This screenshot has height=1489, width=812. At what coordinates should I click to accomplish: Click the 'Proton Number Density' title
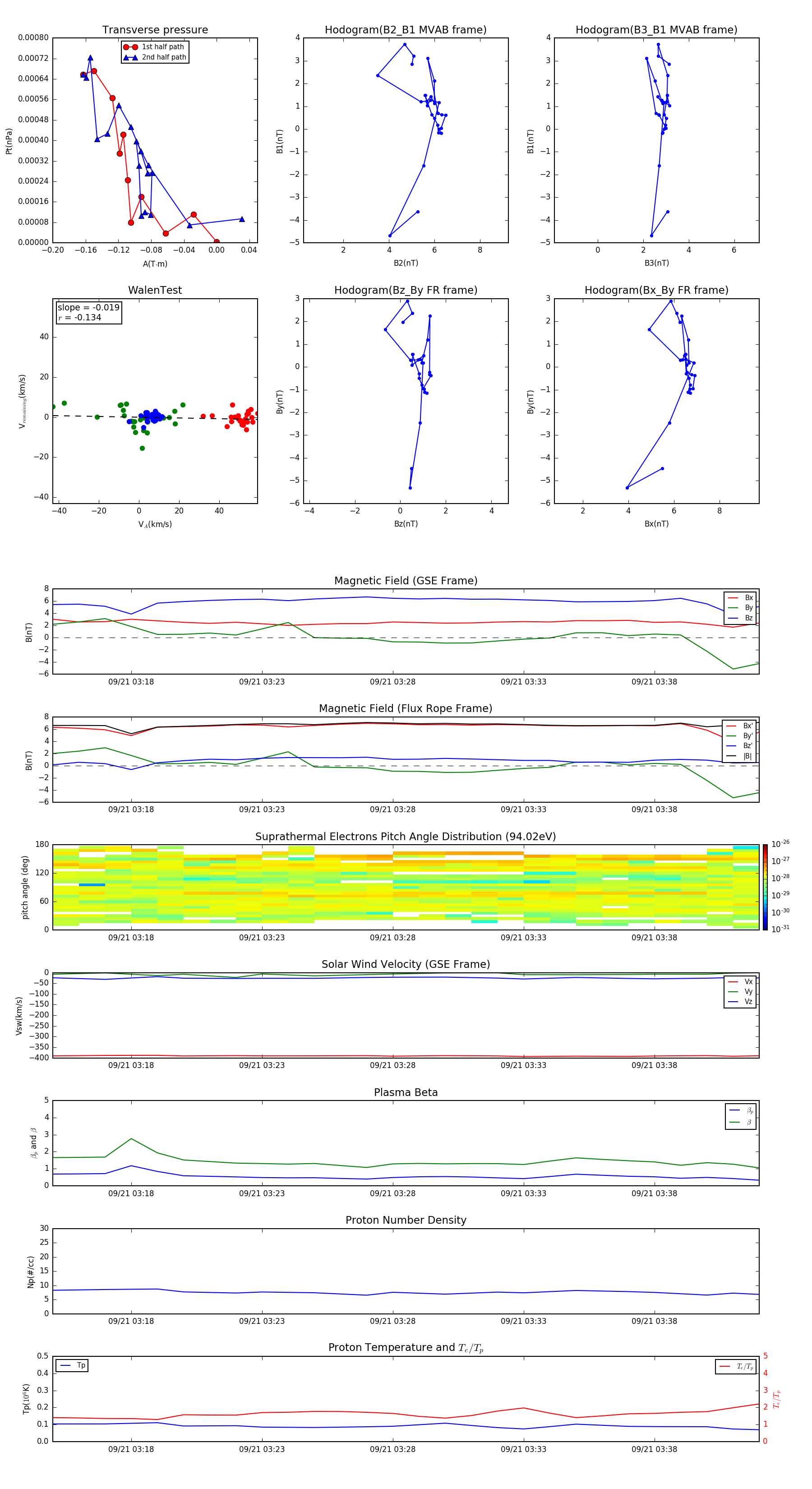(406, 1220)
